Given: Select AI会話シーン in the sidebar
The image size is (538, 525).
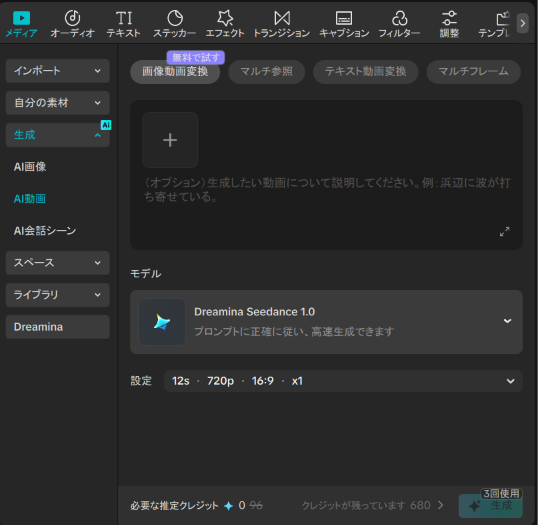Looking at the screenshot, I should [45, 231].
